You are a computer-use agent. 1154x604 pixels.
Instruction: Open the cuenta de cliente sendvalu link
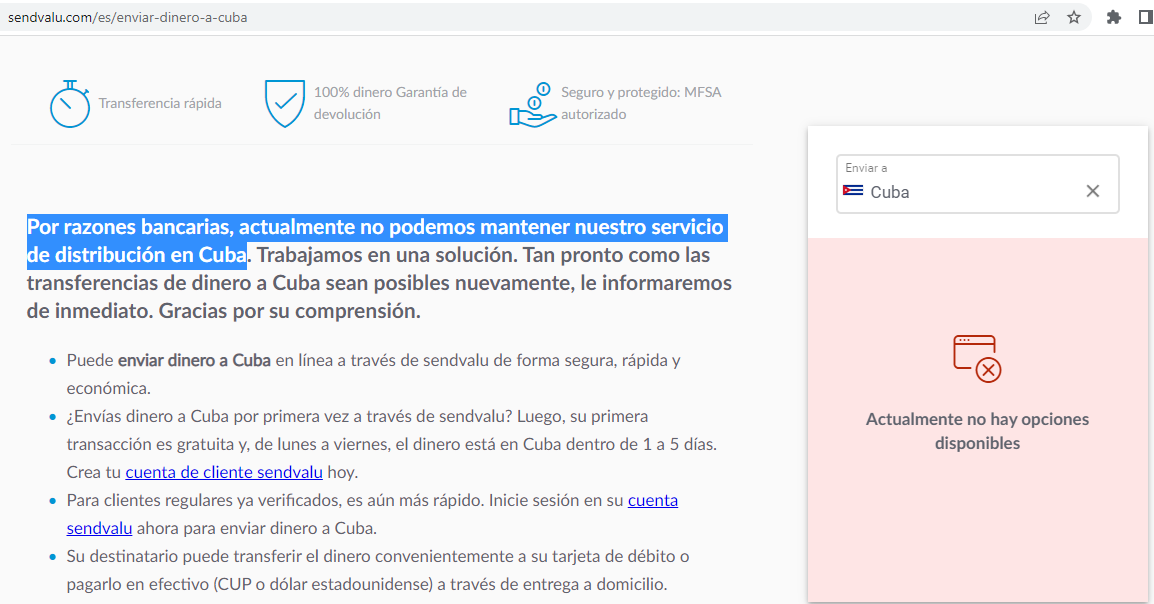(224, 472)
